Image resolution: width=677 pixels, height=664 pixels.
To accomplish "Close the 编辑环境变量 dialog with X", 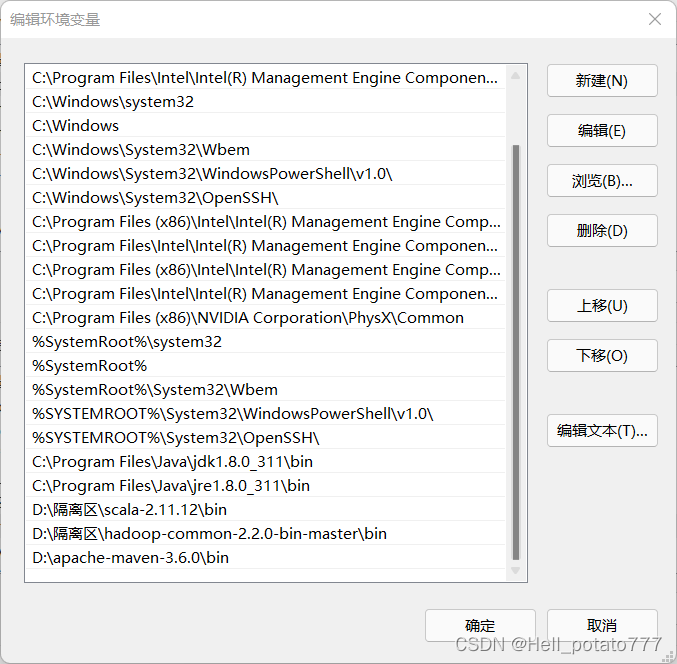I will [655, 19].
